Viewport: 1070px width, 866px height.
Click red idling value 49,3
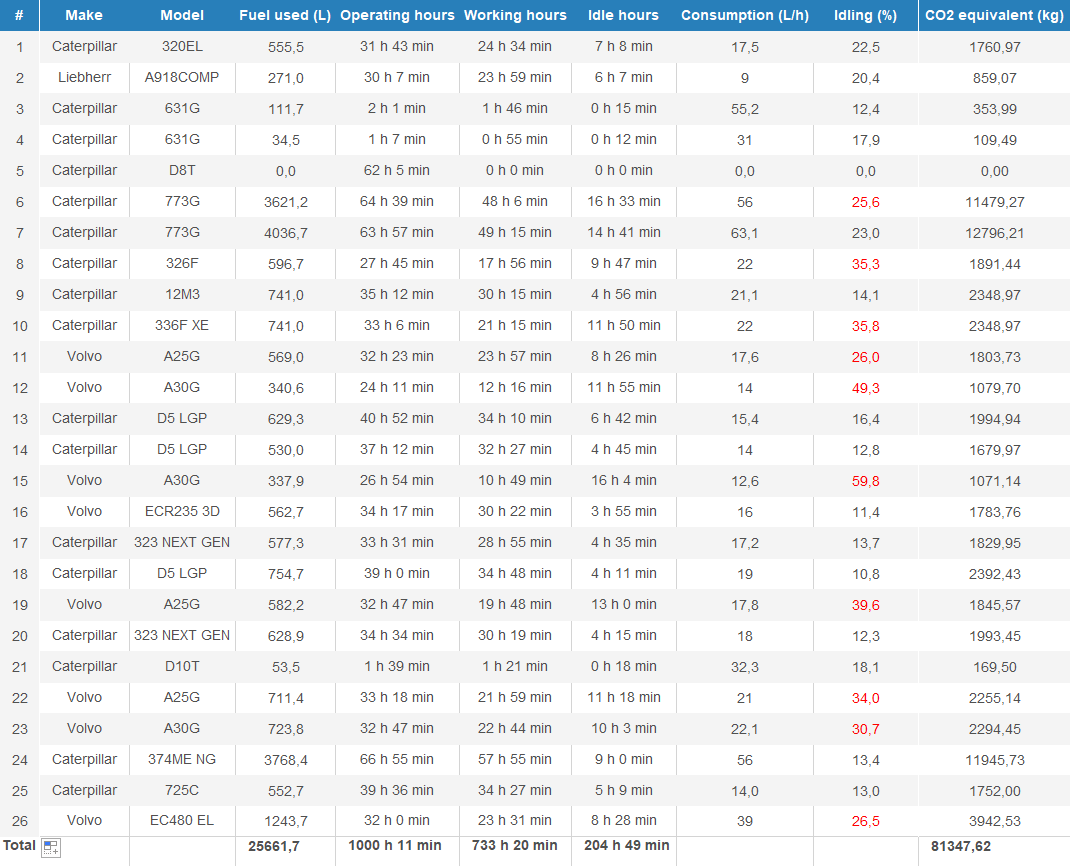coord(865,388)
